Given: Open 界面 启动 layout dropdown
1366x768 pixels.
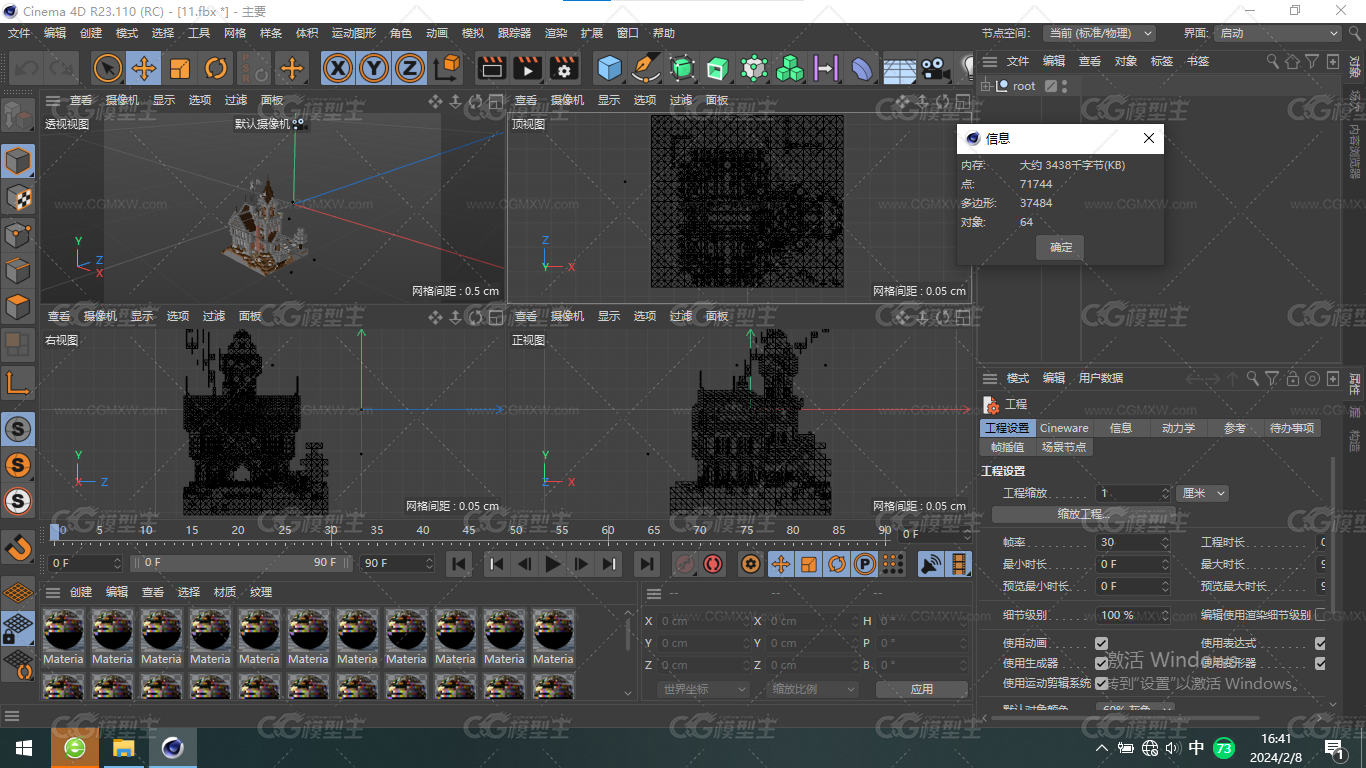Looking at the screenshot, I should click(1277, 33).
